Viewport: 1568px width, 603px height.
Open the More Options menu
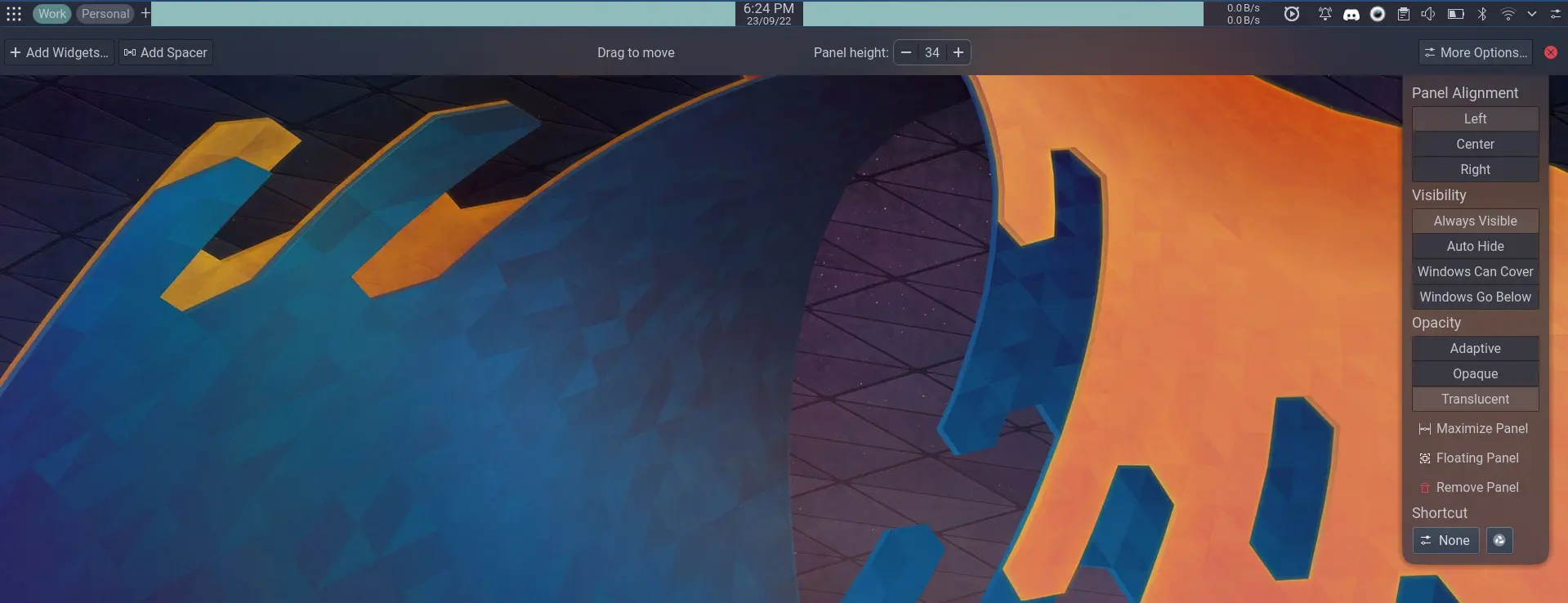pos(1476,52)
